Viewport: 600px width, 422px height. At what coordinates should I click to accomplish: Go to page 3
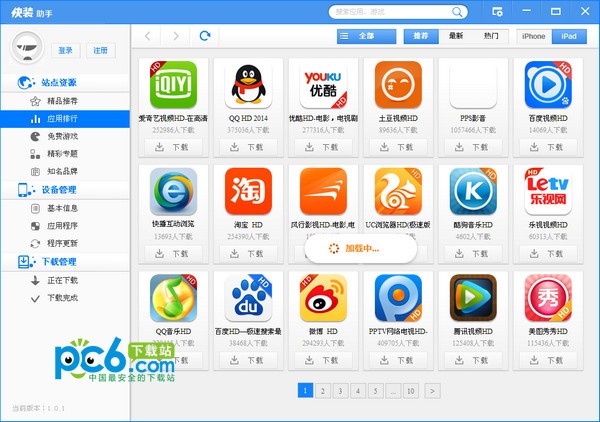click(x=340, y=391)
